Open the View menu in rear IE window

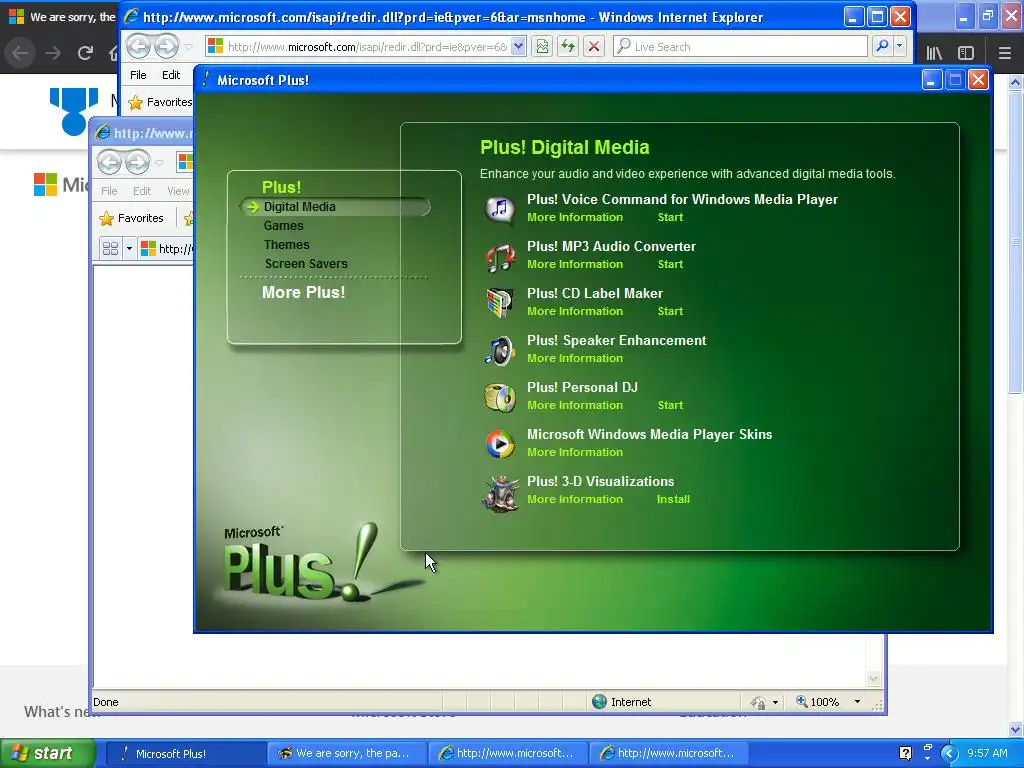(178, 191)
